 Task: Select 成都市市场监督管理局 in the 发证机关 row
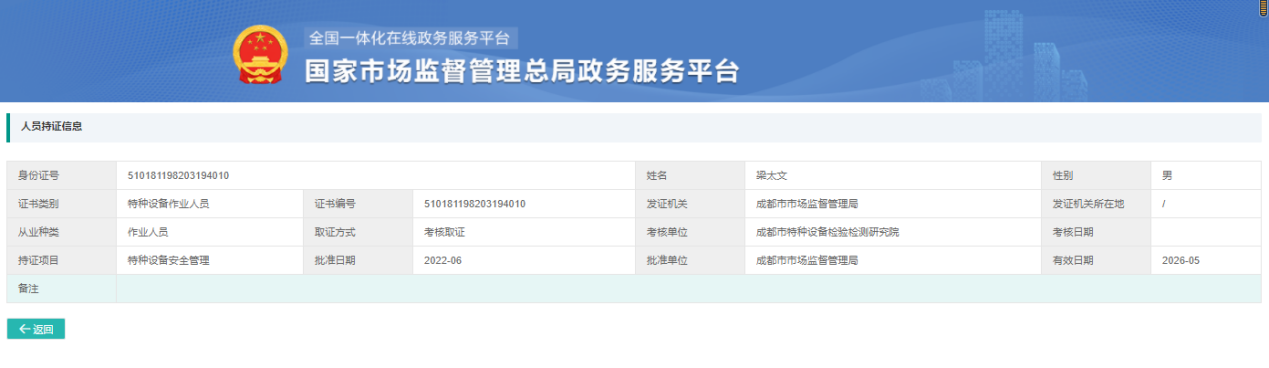(807, 204)
